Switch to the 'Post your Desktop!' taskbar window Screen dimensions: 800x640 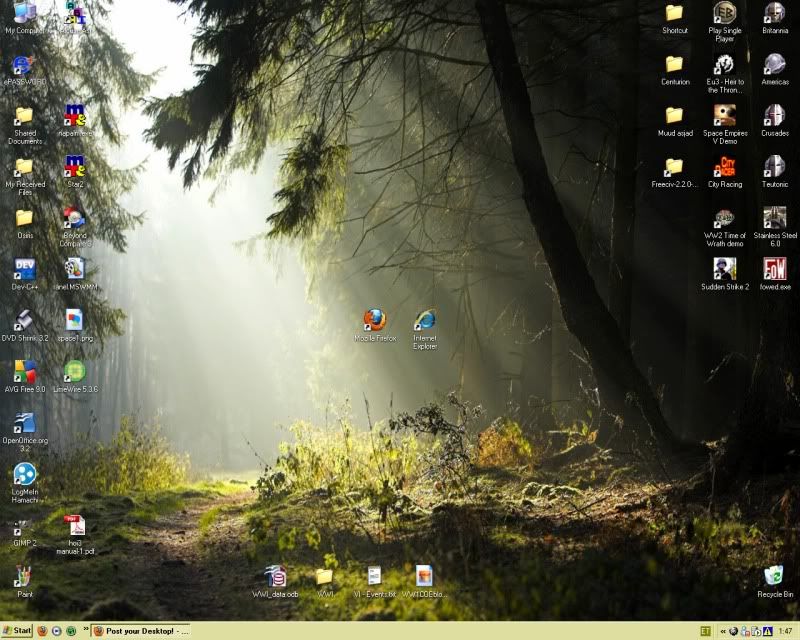[141, 631]
